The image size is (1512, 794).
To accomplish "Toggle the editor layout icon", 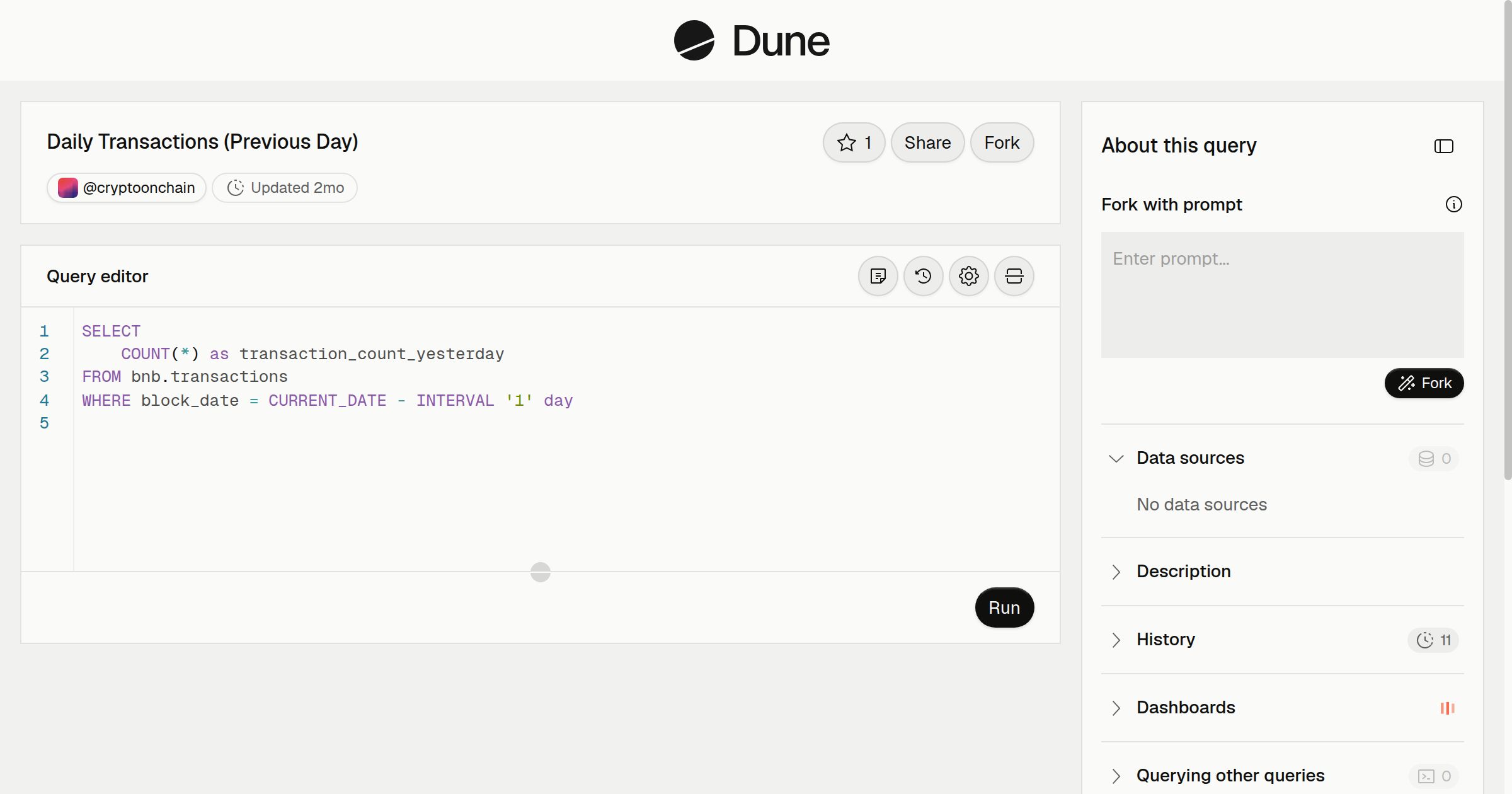I will point(1014,276).
